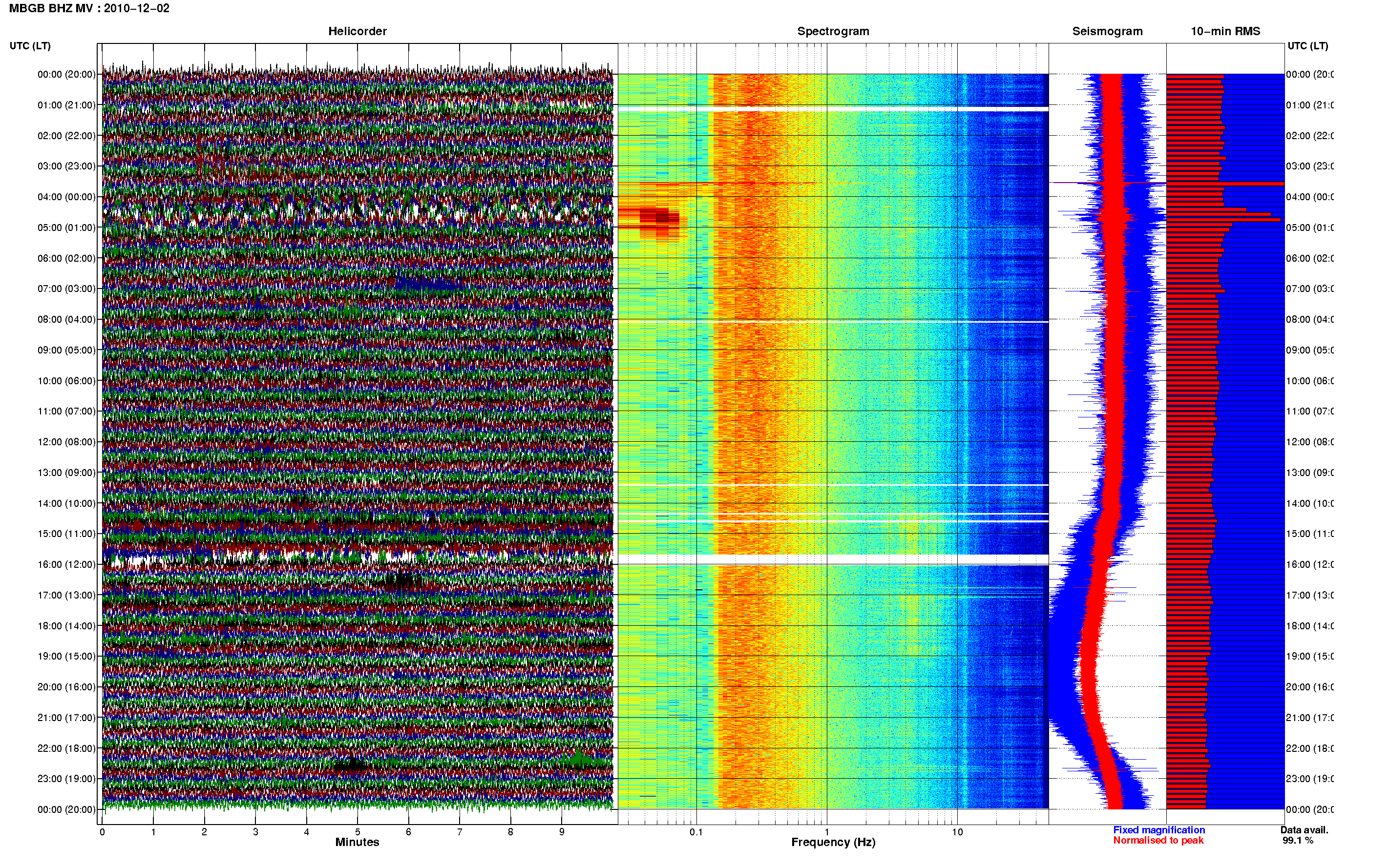Click the left '19:00 (15:00)' time label
The height and width of the screenshot is (868, 1389).
(66, 656)
